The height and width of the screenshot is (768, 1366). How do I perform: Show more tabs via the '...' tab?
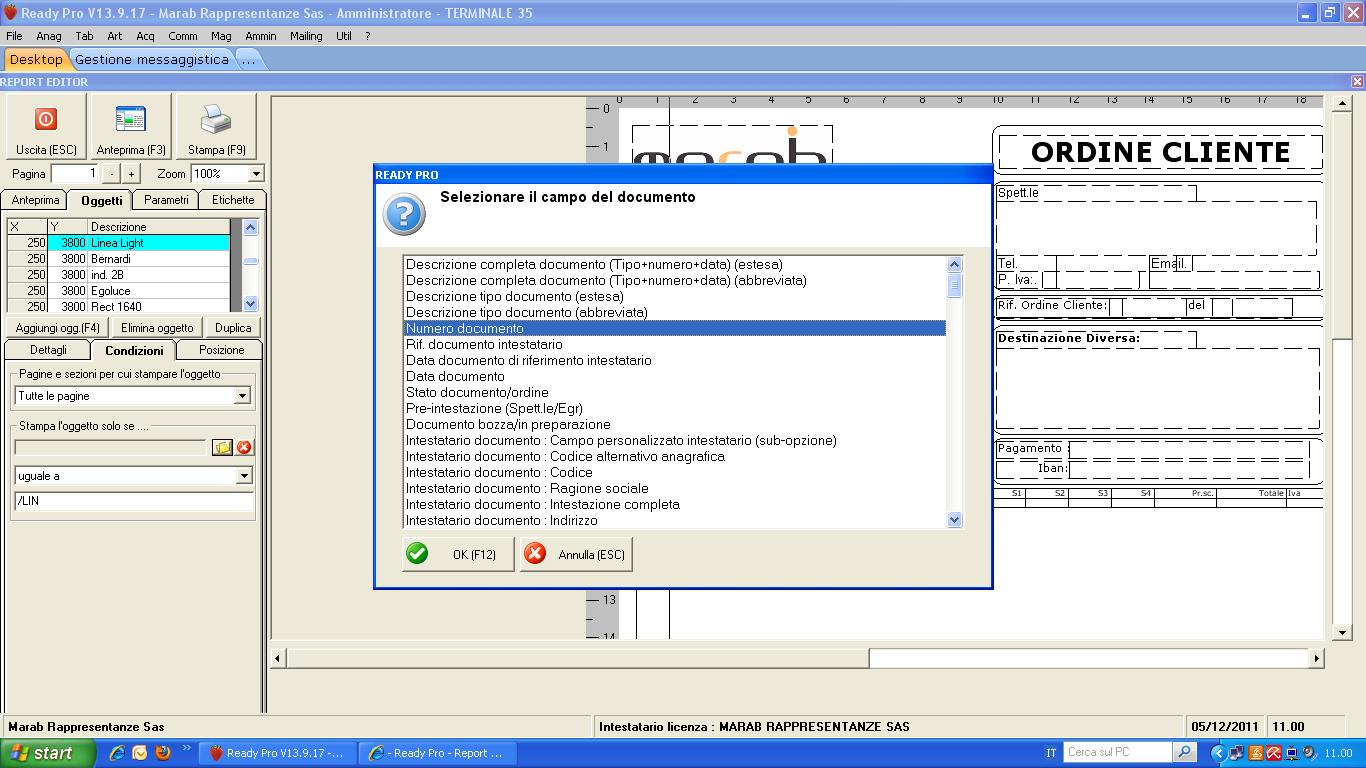pos(248,60)
